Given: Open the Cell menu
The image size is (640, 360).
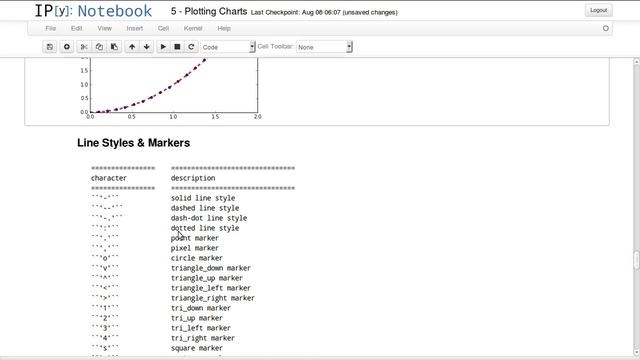Looking at the screenshot, I should [x=163, y=28].
